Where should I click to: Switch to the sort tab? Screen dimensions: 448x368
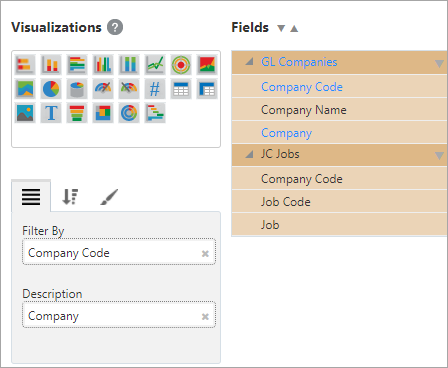coord(70,197)
